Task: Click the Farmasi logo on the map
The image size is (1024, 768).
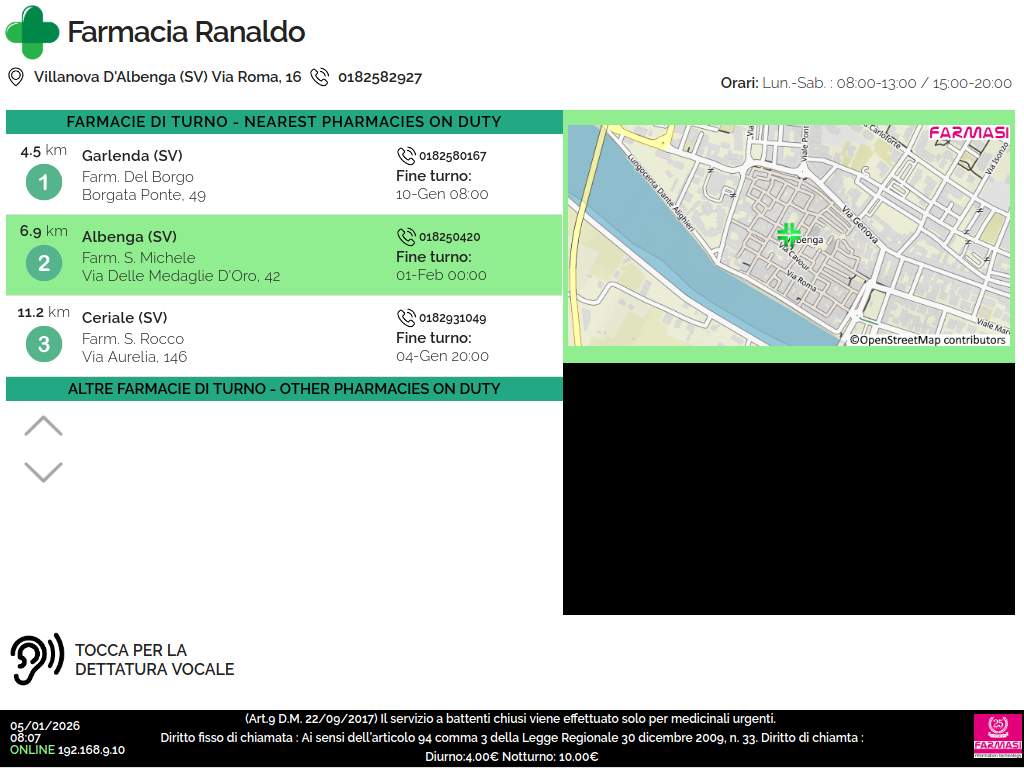Action: pos(968,133)
